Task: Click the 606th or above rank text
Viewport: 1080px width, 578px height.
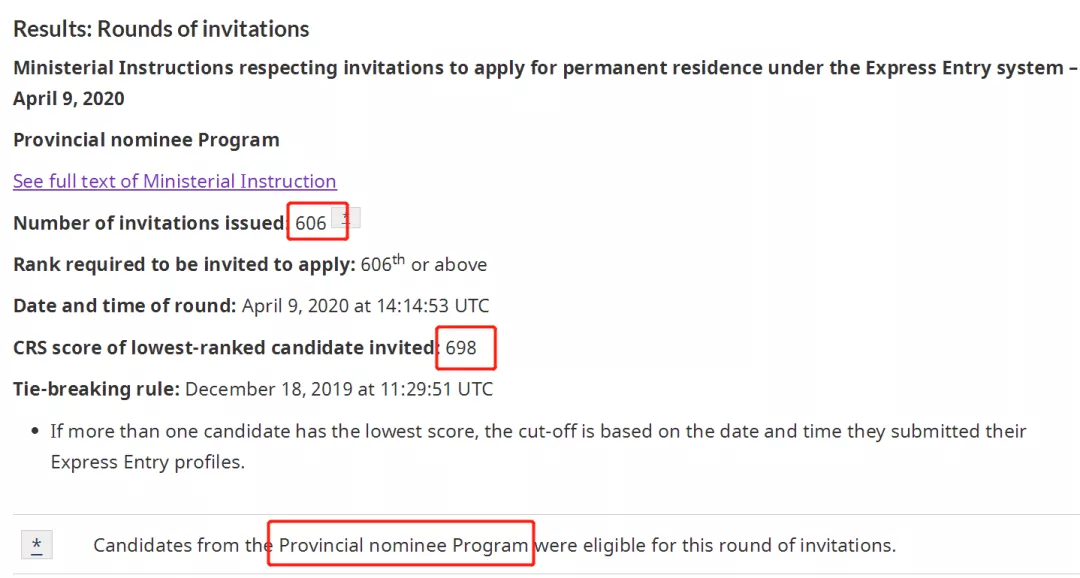Action: click(424, 264)
